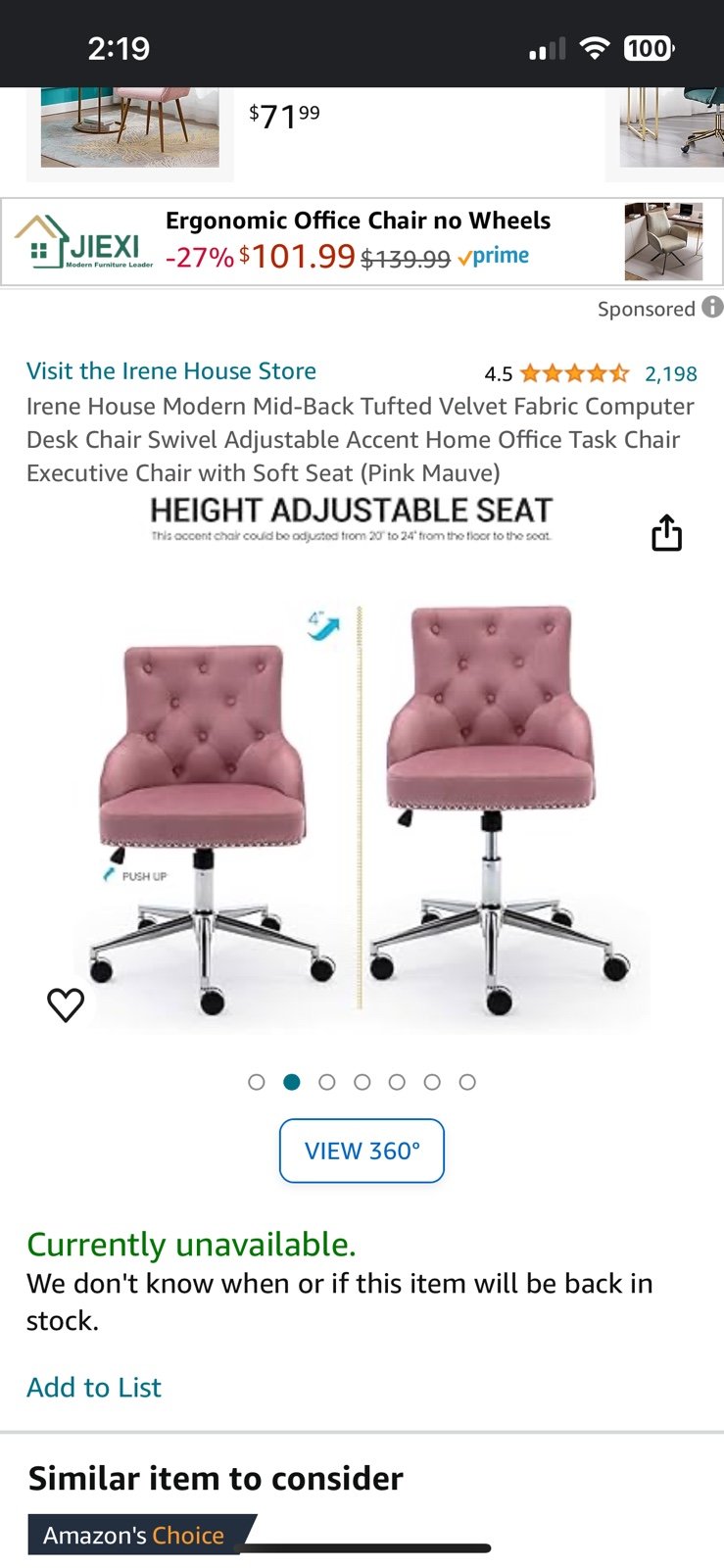Open the Sponsored info icon
This screenshot has height=1568, width=724.
click(x=712, y=308)
